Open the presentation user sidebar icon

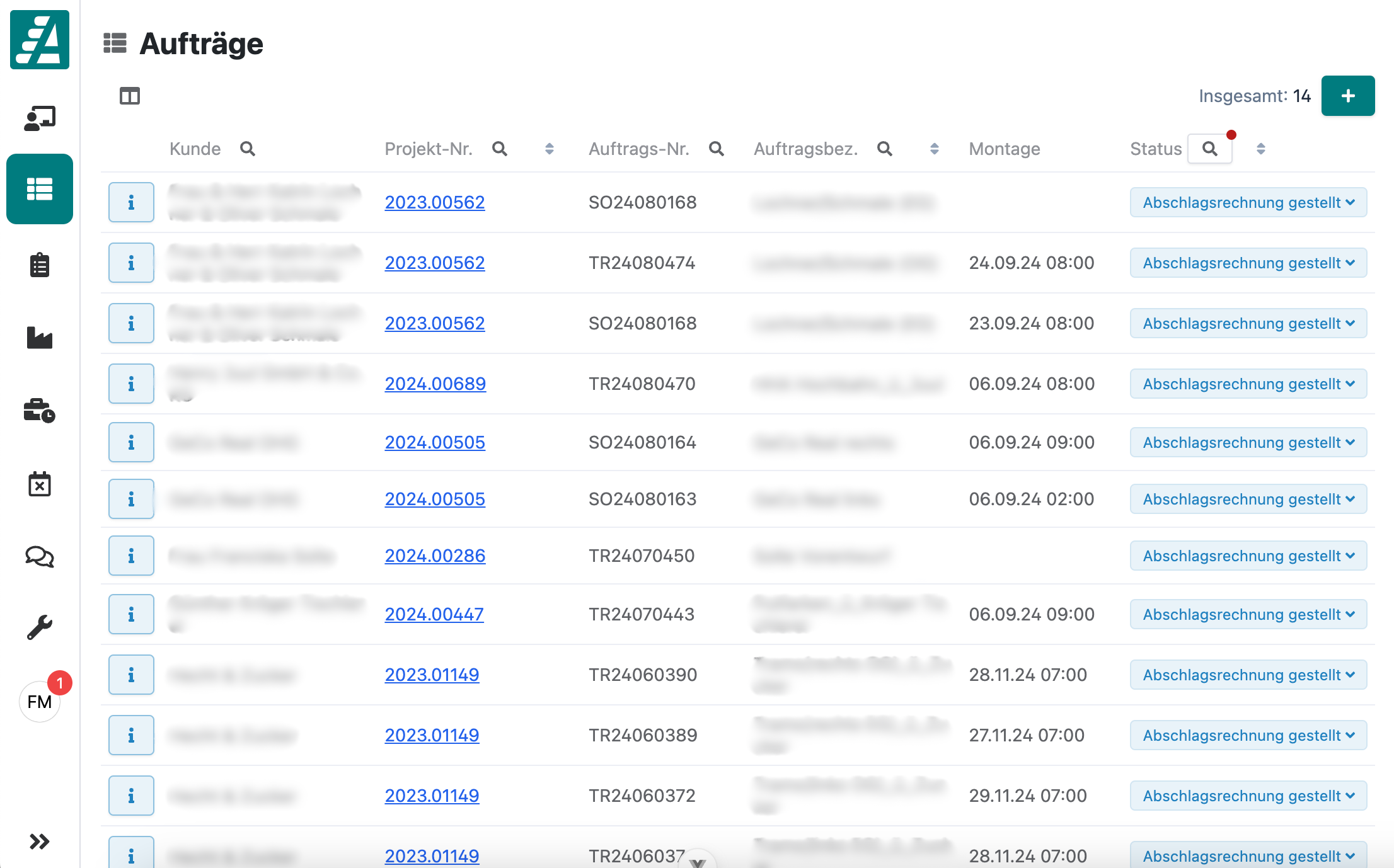(40, 118)
